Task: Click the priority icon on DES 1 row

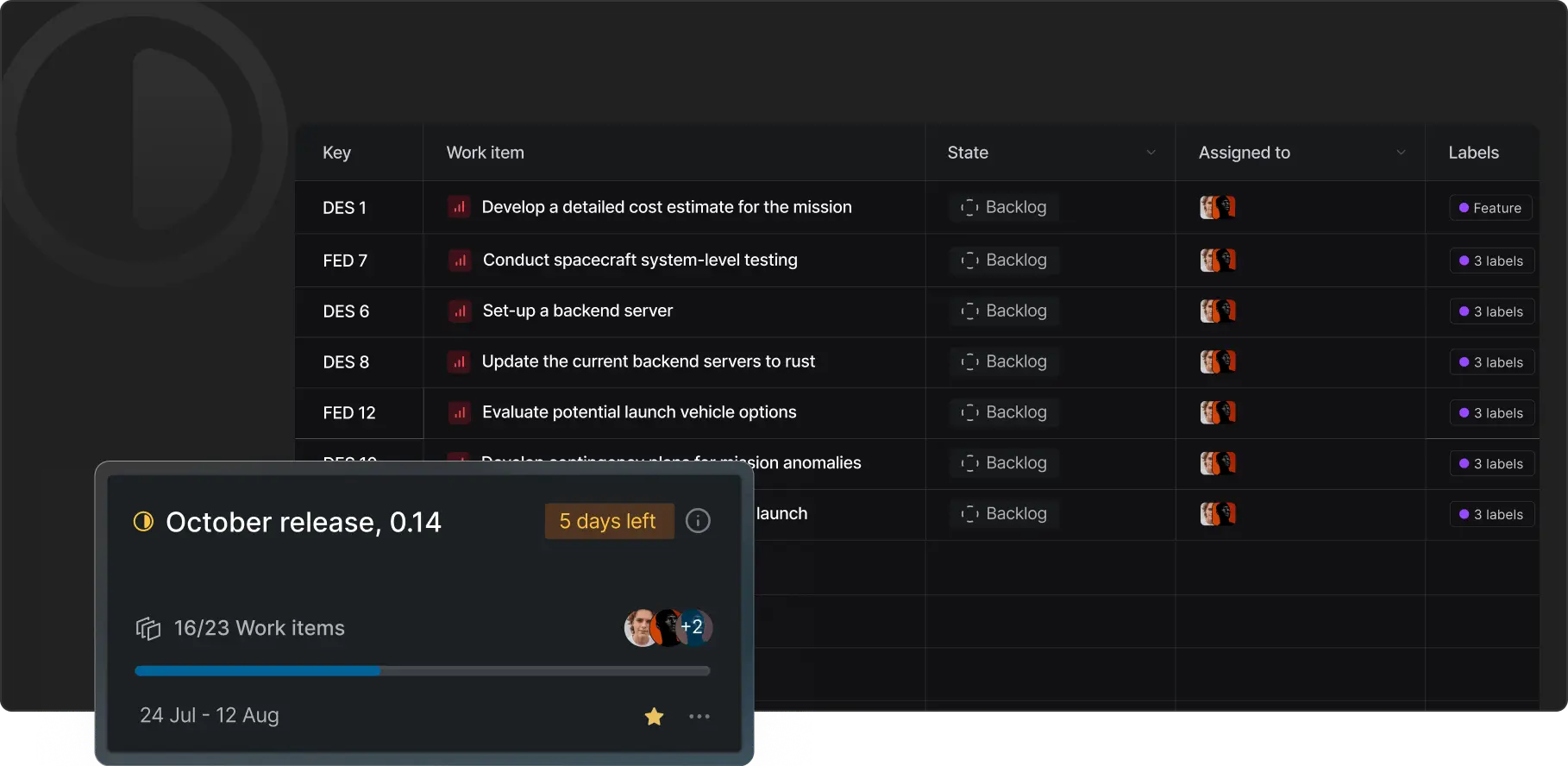Action: (x=459, y=207)
